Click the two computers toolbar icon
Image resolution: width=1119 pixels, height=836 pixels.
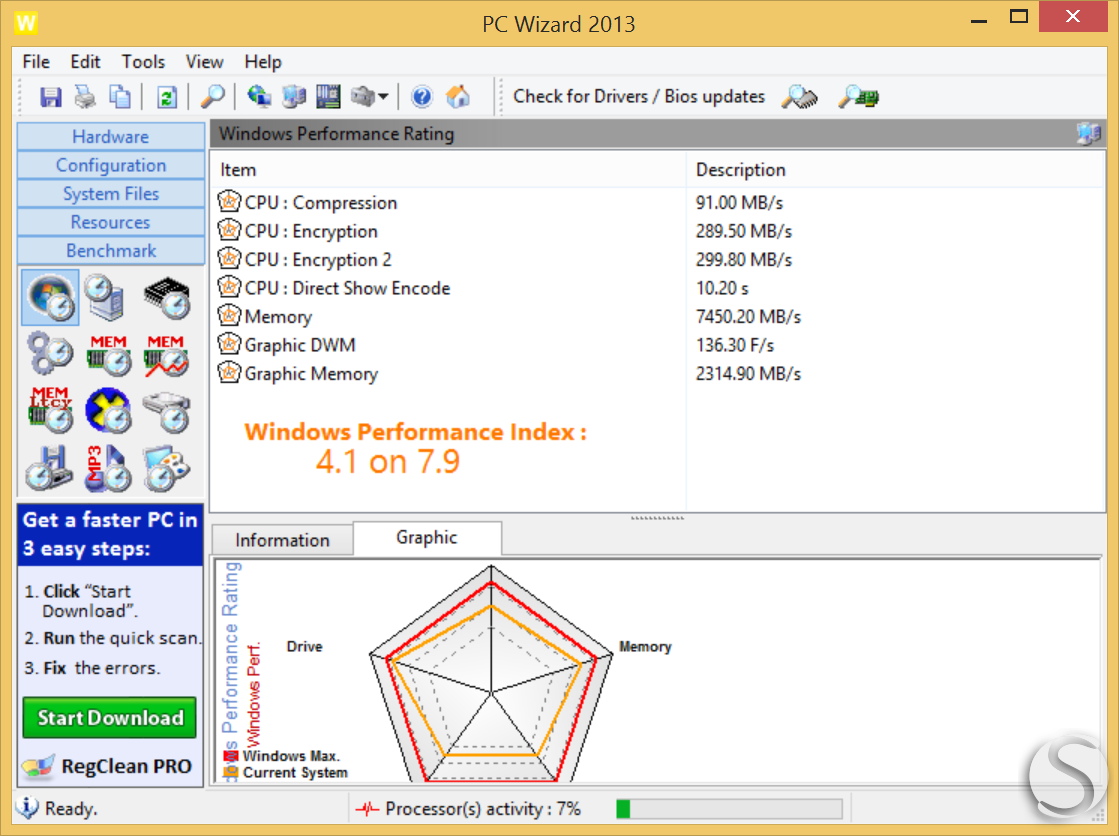pyautogui.click(x=293, y=96)
